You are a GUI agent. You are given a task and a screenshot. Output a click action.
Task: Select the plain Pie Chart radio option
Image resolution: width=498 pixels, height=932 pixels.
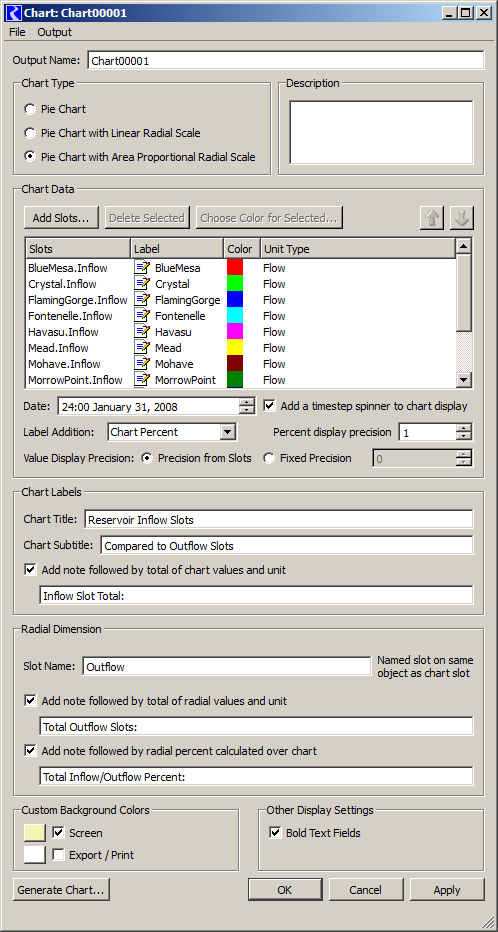click(x=29, y=109)
